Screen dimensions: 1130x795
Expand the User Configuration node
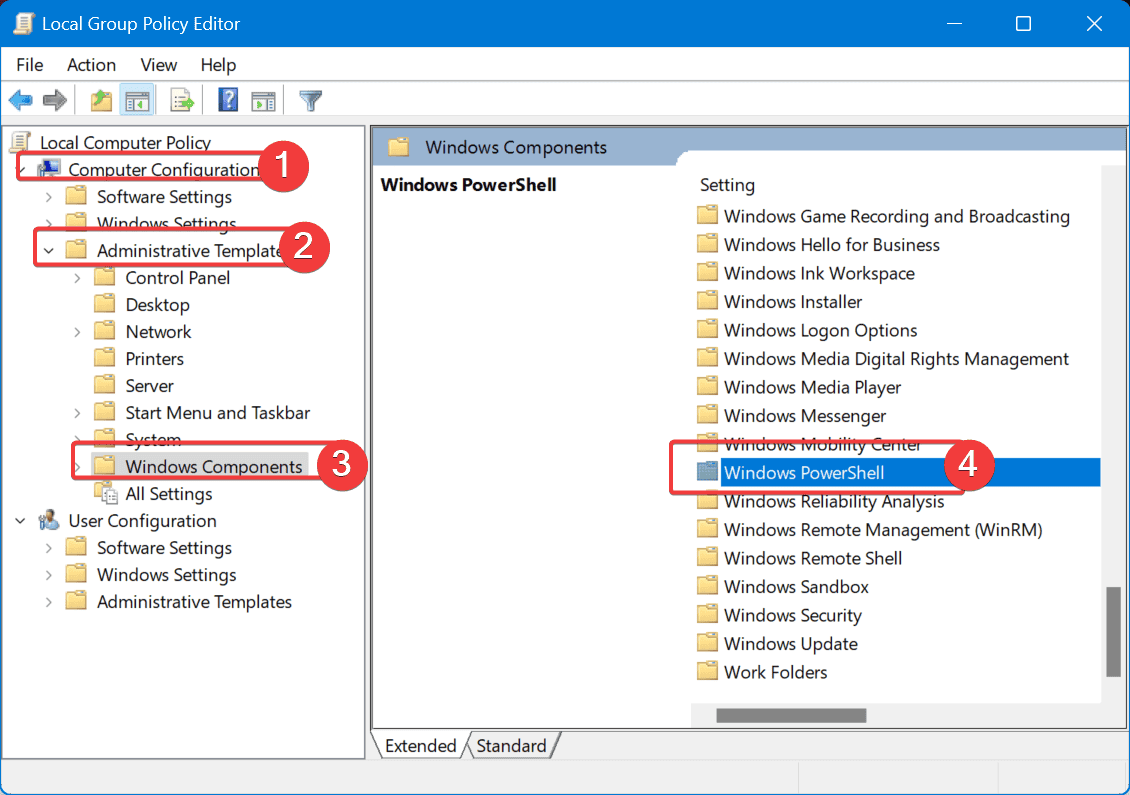(x=20, y=520)
